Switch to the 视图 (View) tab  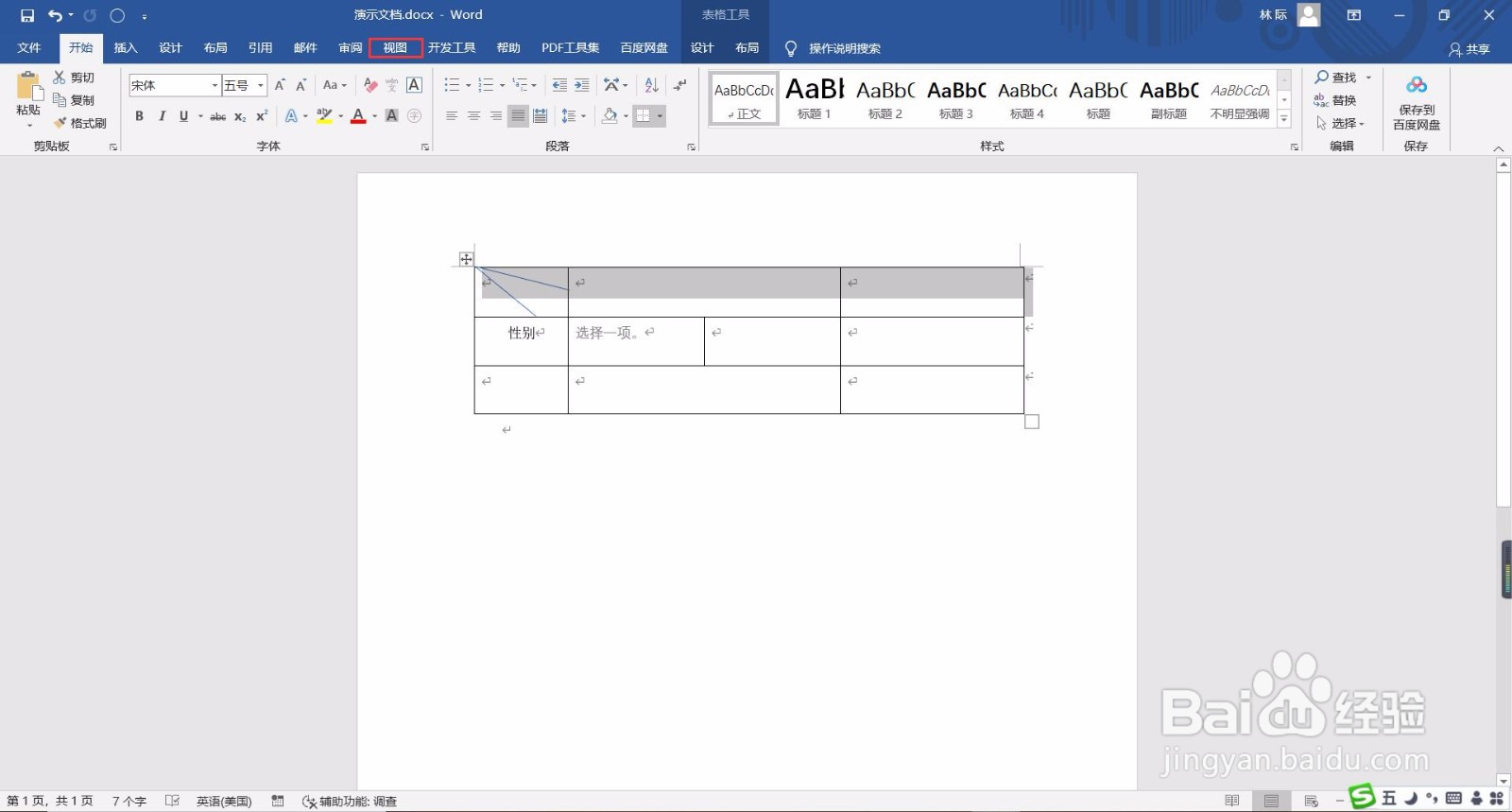click(x=395, y=48)
